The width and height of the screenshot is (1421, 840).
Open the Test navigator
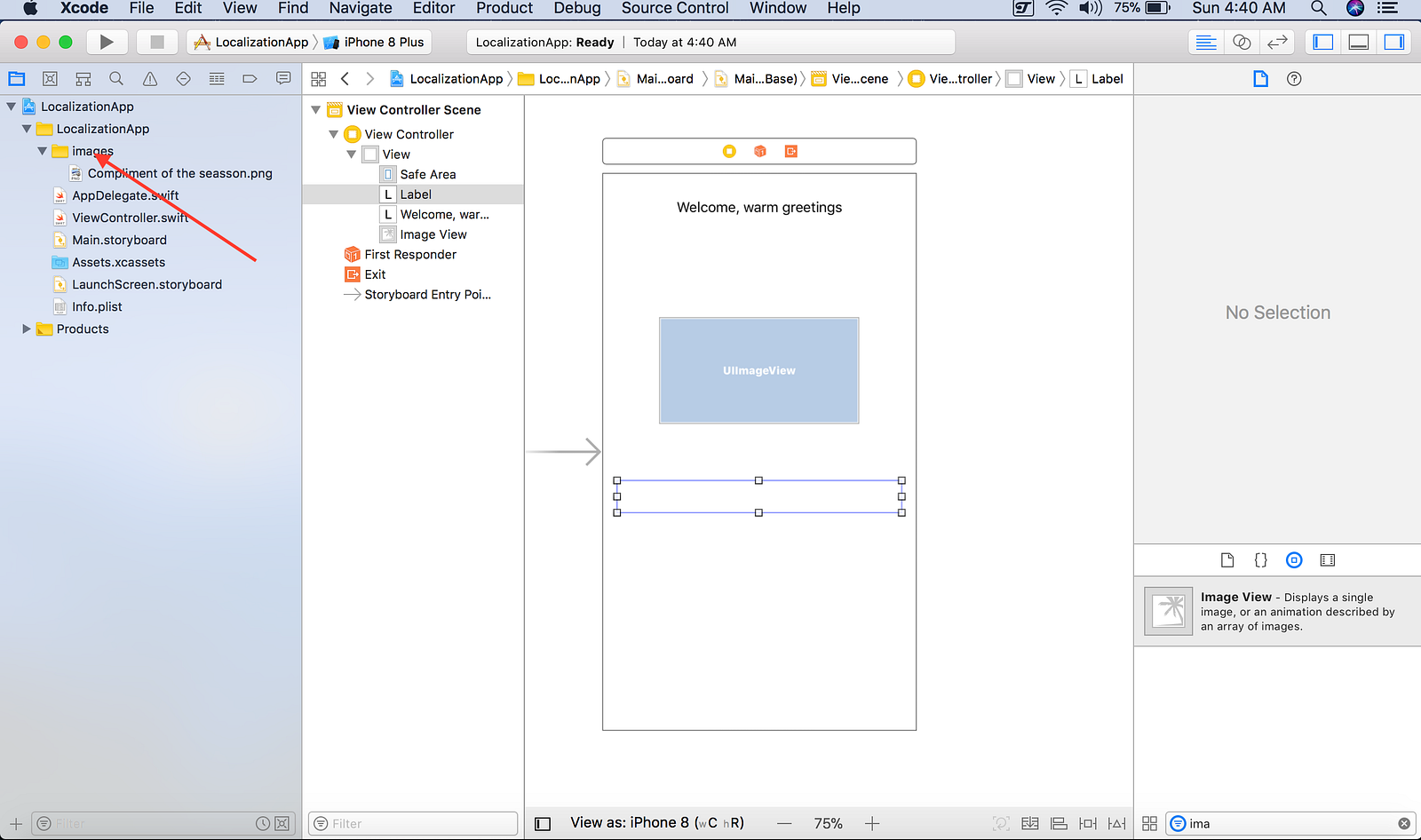click(x=183, y=79)
